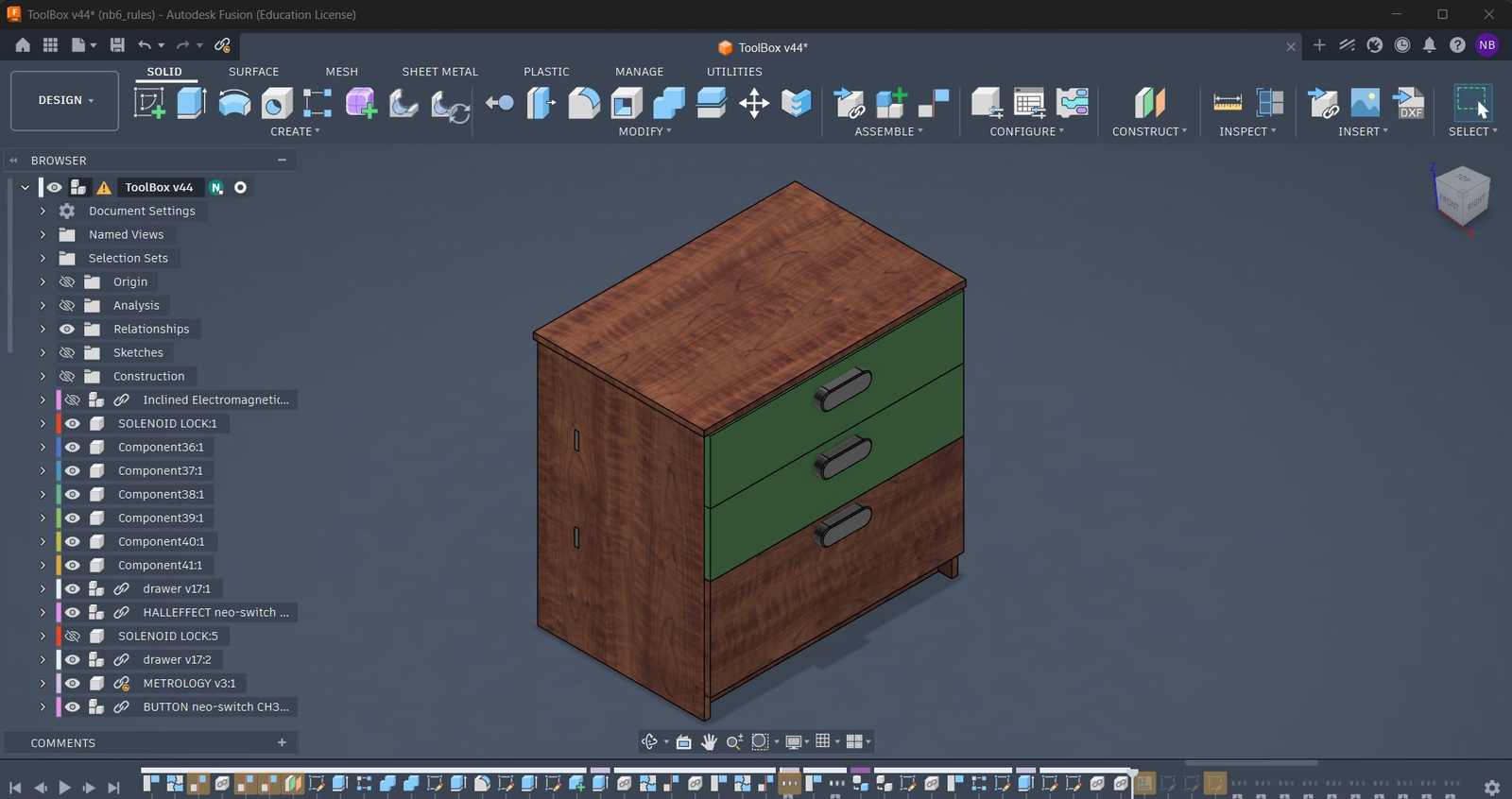Switch to the MESH tab
Image resolution: width=1512 pixels, height=799 pixels.
point(341,72)
